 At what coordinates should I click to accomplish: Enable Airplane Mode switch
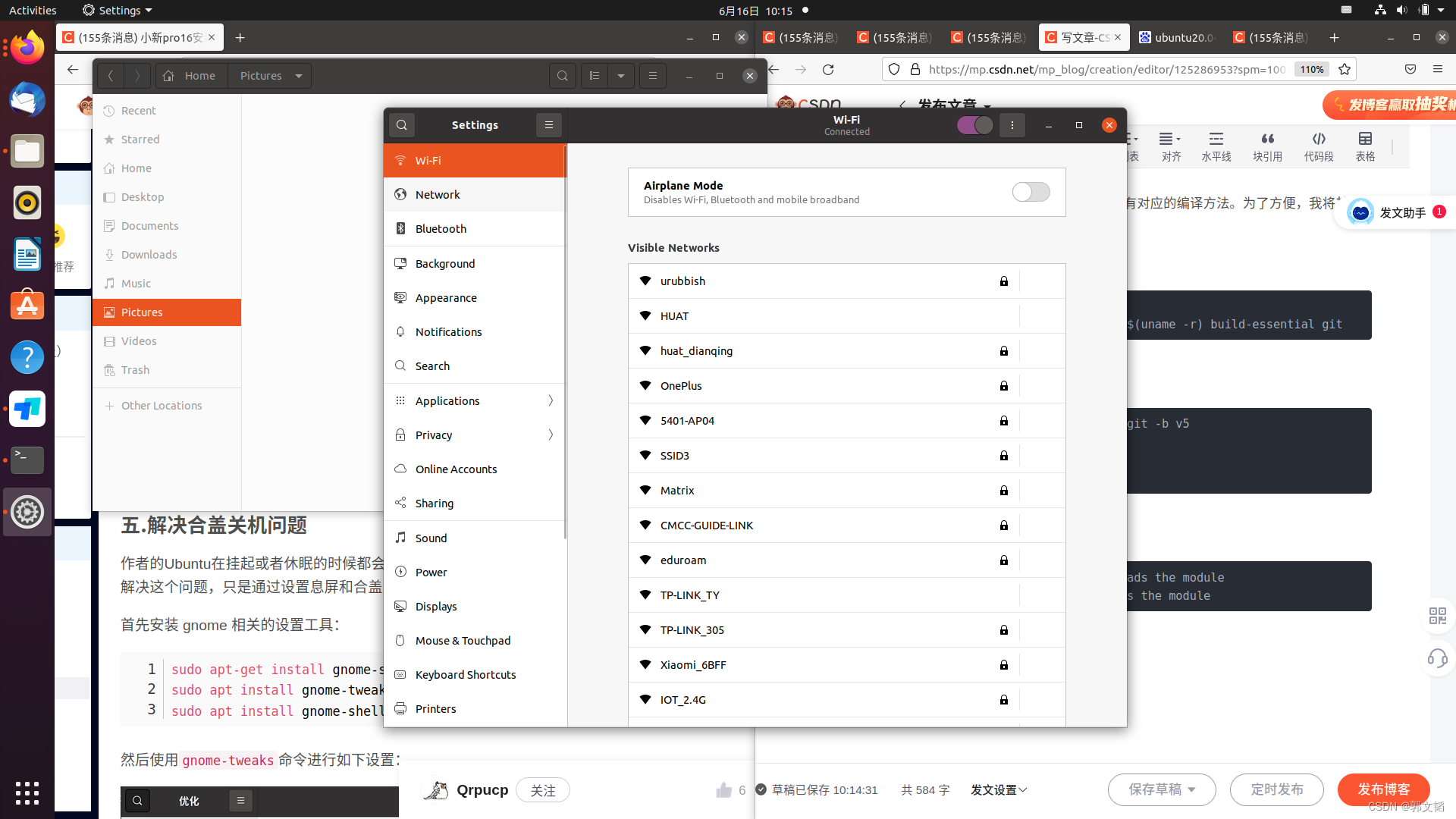click(x=1031, y=192)
